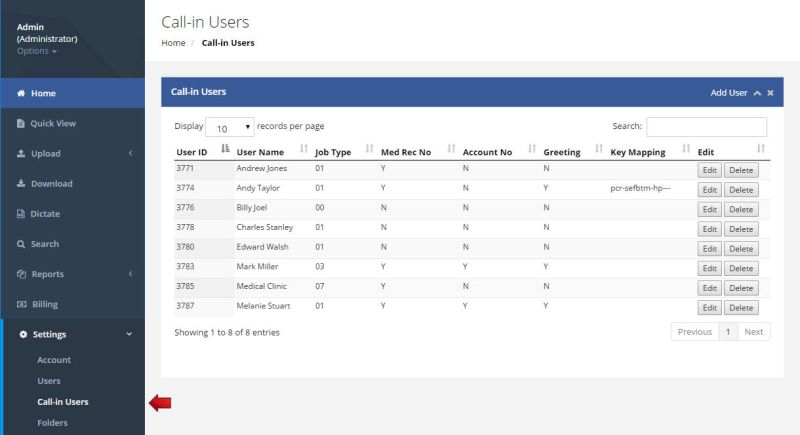800x435 pixels.
Task: Click the Dictate icon in sidebar
Action: [21, 214]
